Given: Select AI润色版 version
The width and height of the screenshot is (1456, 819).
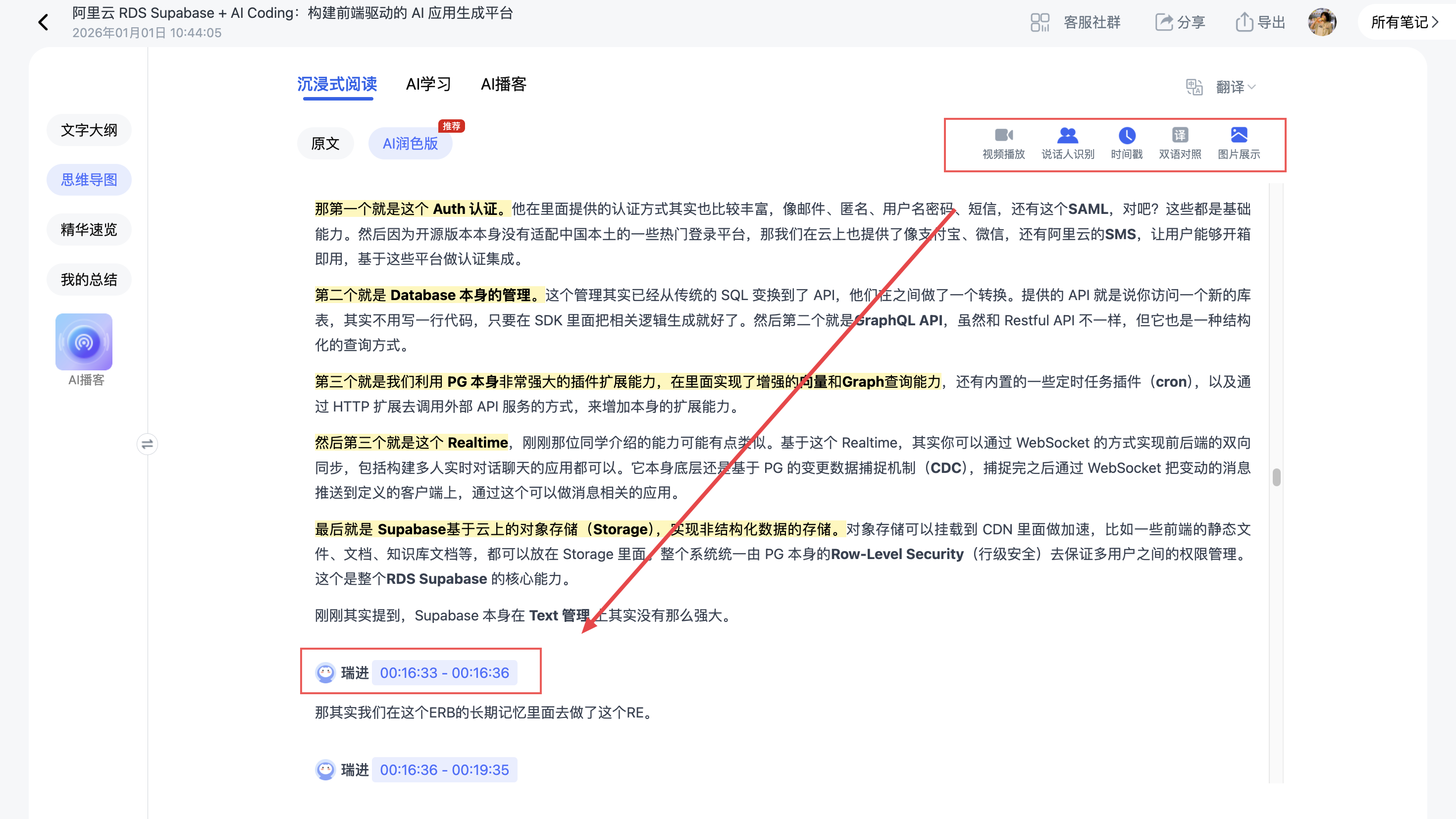Looking at the screenshot, I should (411, 144).
